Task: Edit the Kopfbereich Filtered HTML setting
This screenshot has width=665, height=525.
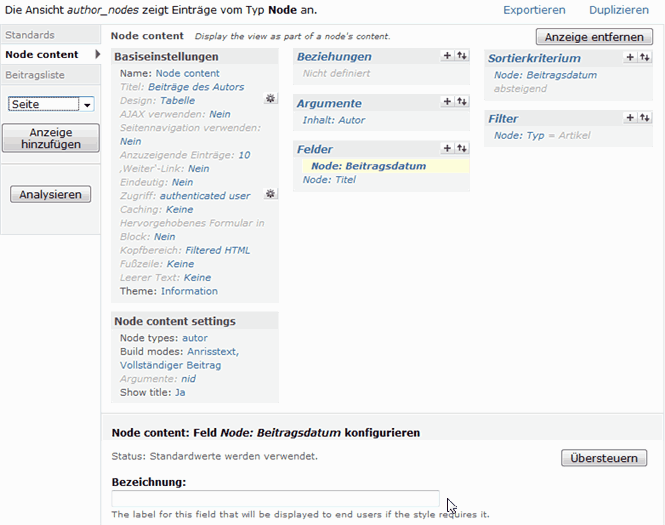Action: (218, 250)
